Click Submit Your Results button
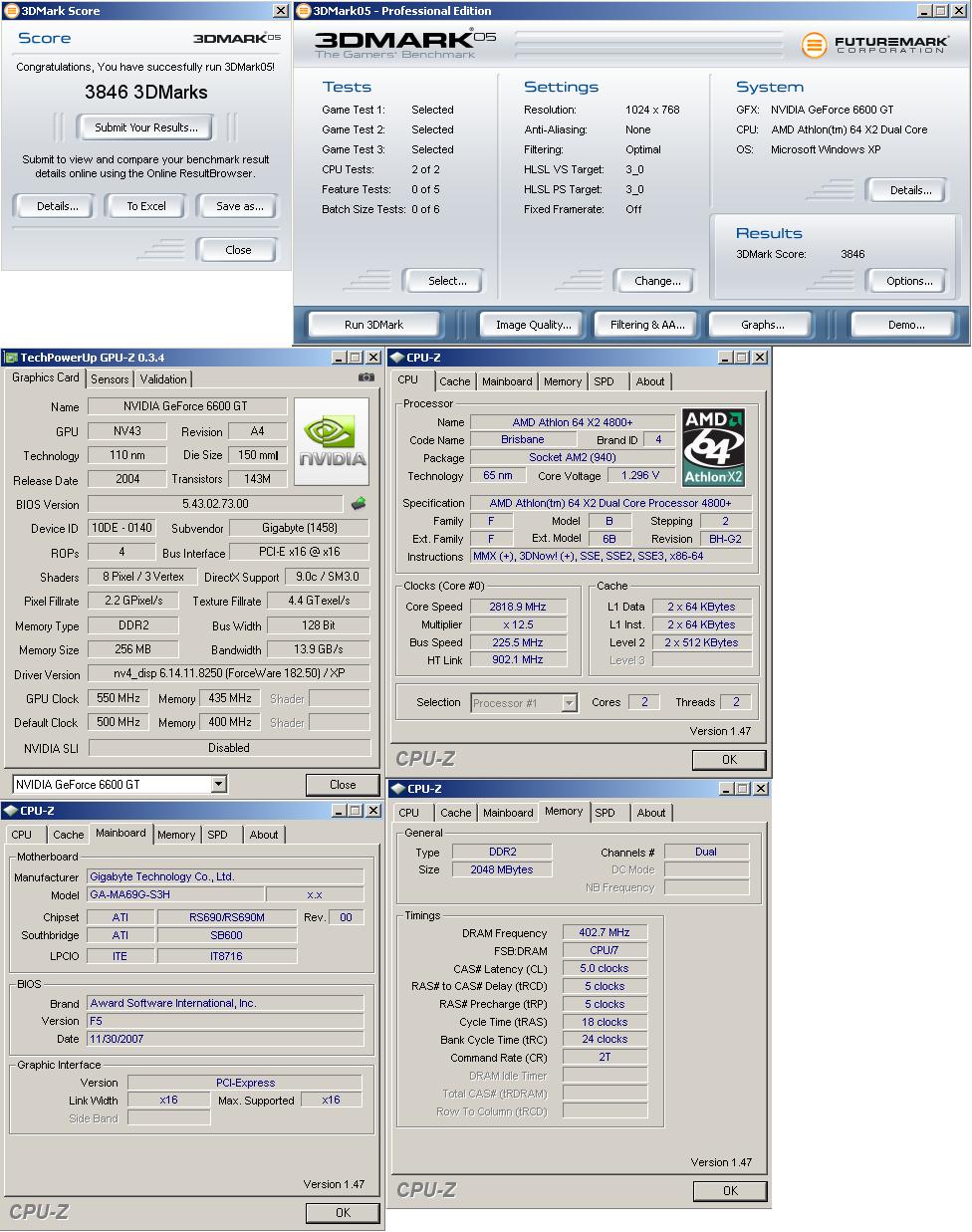Viewport: 972px width, 1232px height. click(146, 127)
